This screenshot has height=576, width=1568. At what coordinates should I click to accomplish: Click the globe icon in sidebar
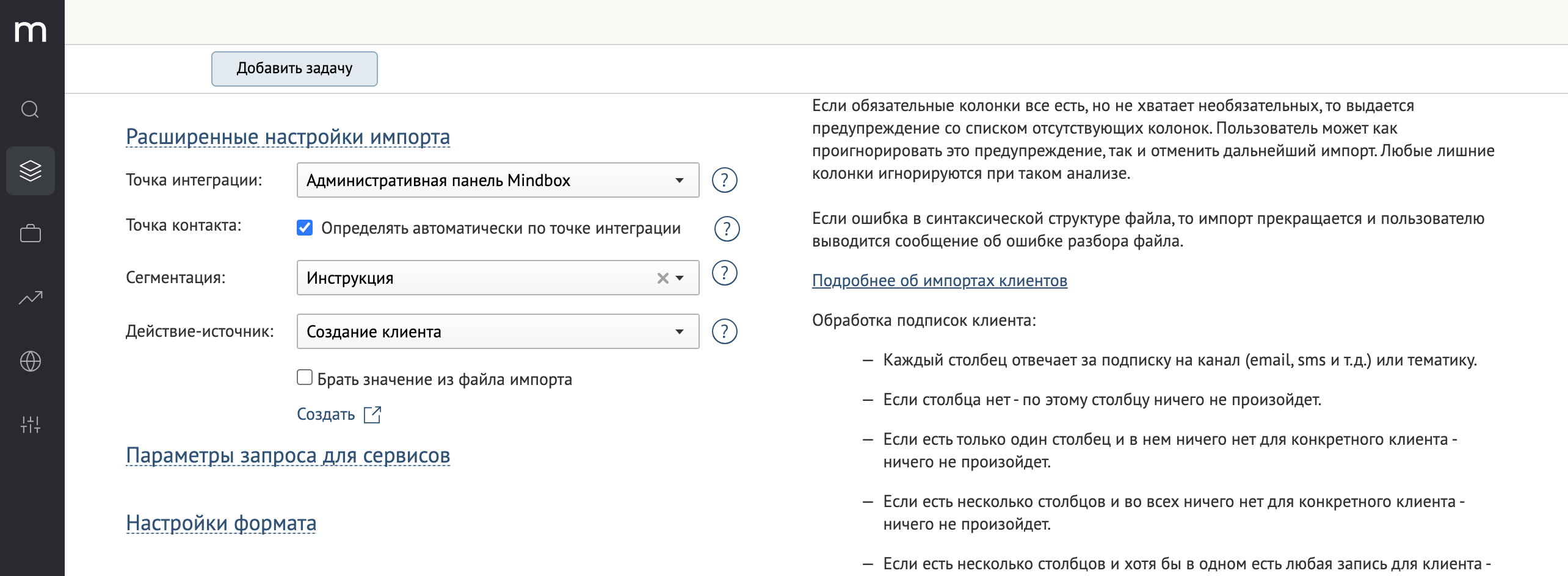(31, 361)
